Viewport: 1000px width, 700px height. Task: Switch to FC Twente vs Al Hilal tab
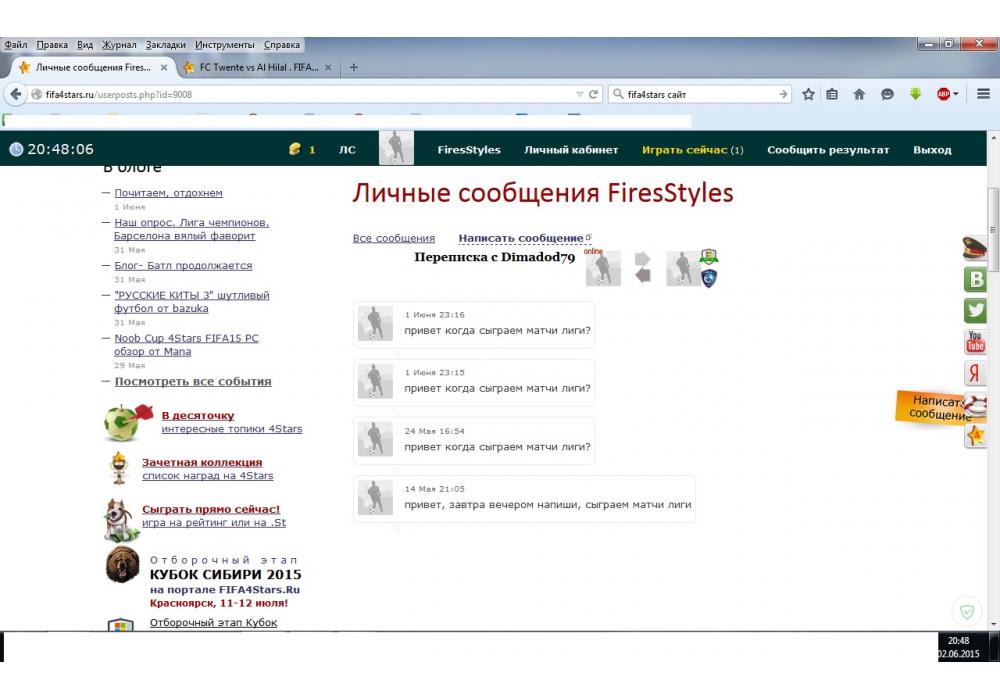coord(258,68)
